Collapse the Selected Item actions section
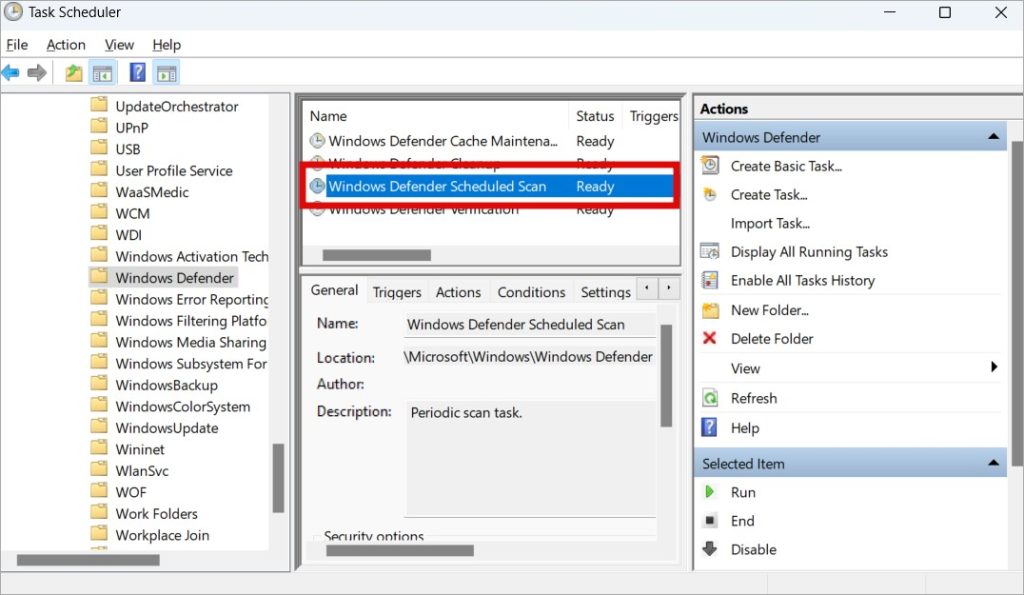Image resolution: width=1024 pixels, height=595 pixels. pos(993,463)
